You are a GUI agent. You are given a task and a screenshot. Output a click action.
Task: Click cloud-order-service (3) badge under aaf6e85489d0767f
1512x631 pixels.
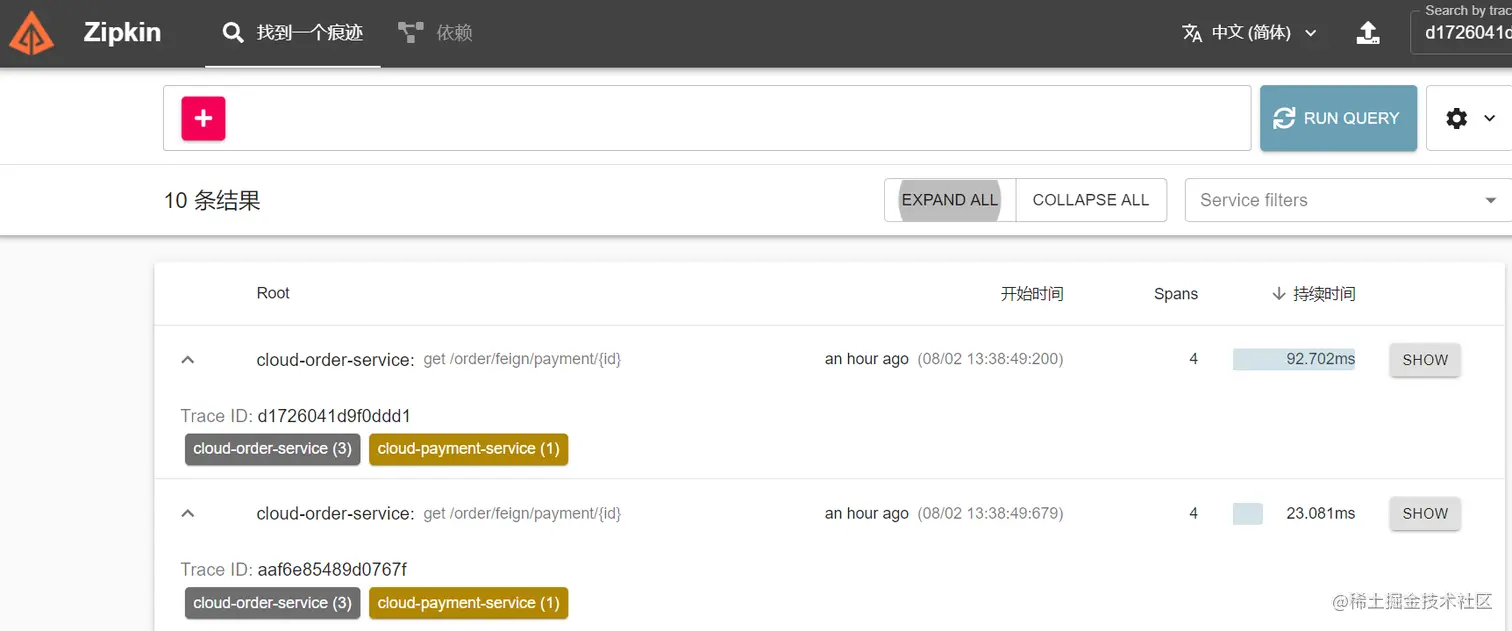pyautogui.click(x=272, y=603)
